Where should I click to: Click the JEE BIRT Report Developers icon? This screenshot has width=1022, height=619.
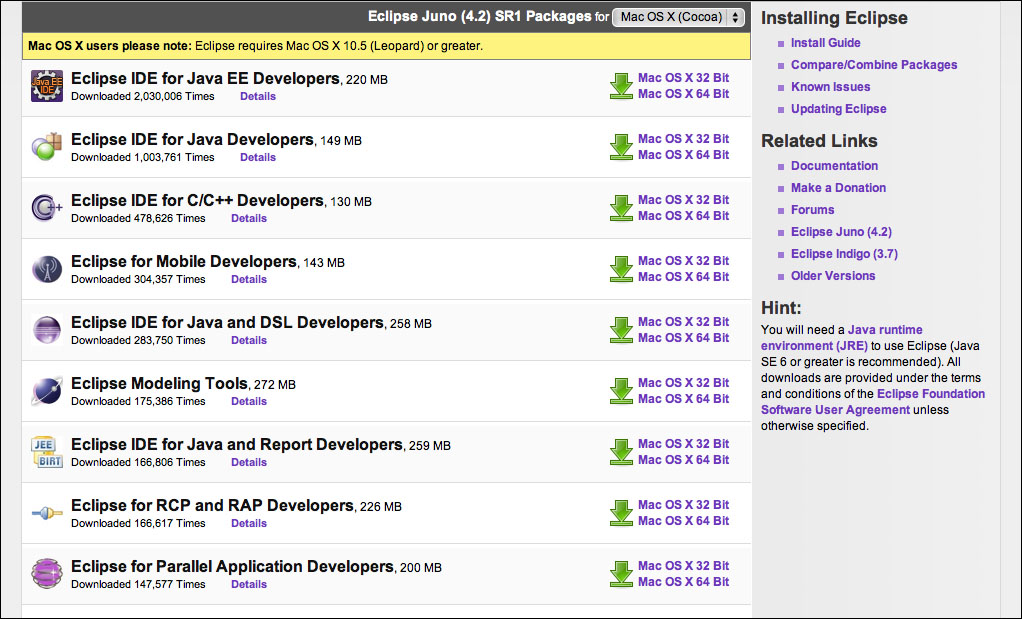click(47, 452)
